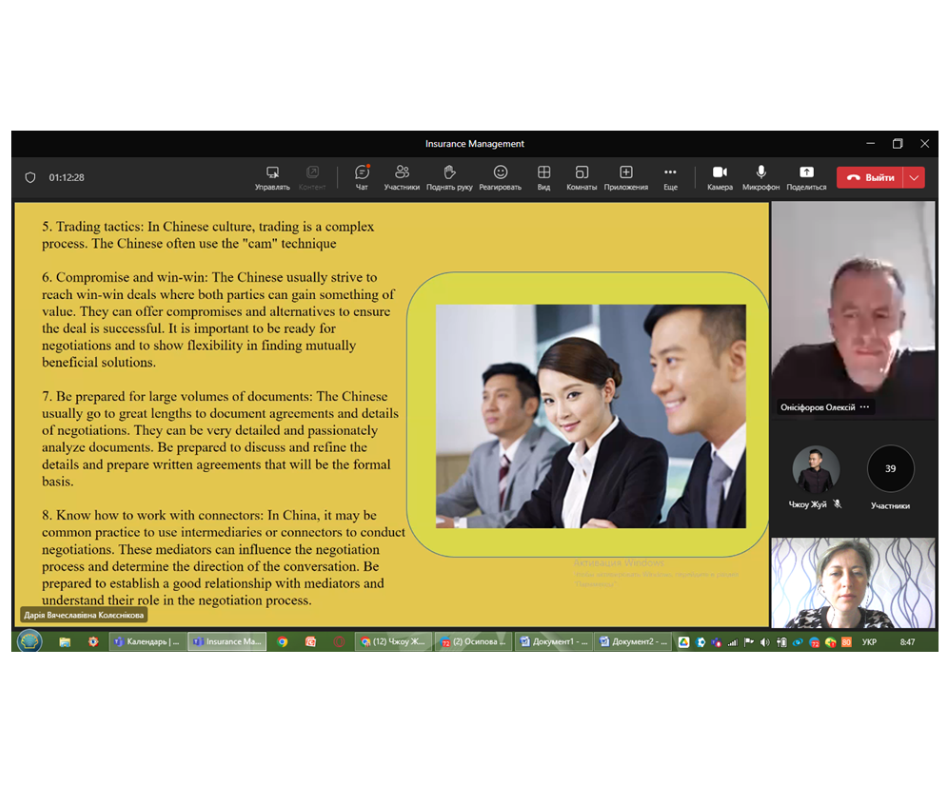This screenshot has width=940, height=788.
Task: Toggle the Микрофон microphone
Action: pos(761,178)
